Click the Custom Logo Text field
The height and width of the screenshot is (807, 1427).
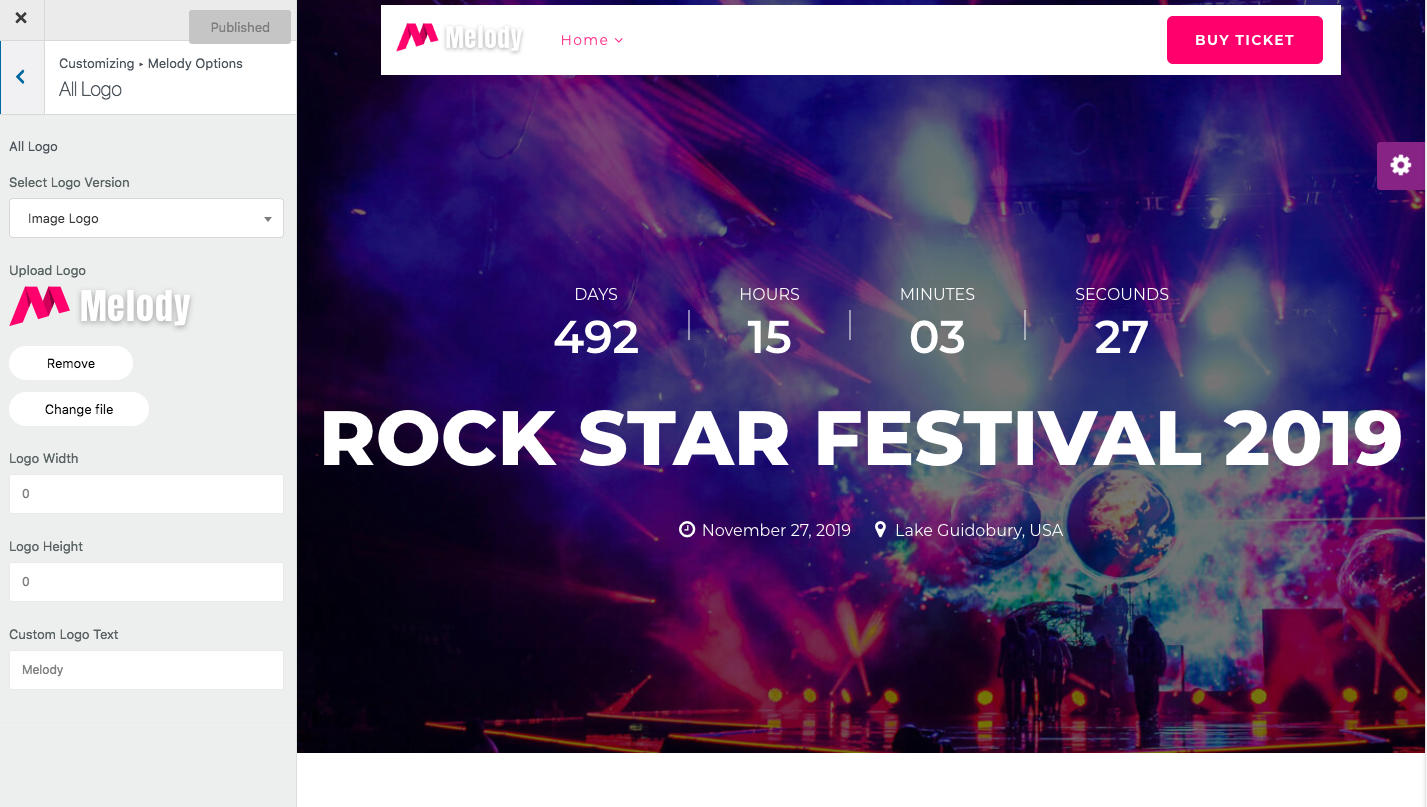click(146, 670)
